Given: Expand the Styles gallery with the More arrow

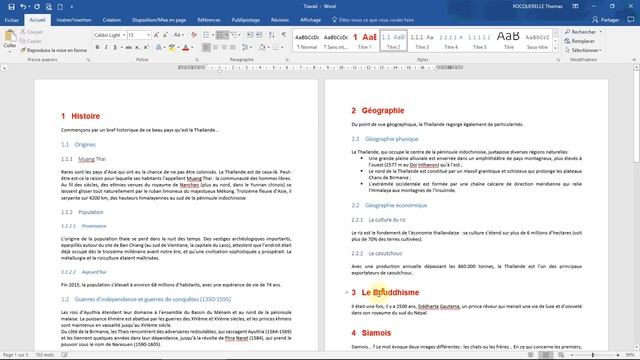Looking at the screenshot, I should tap(555, 48).
